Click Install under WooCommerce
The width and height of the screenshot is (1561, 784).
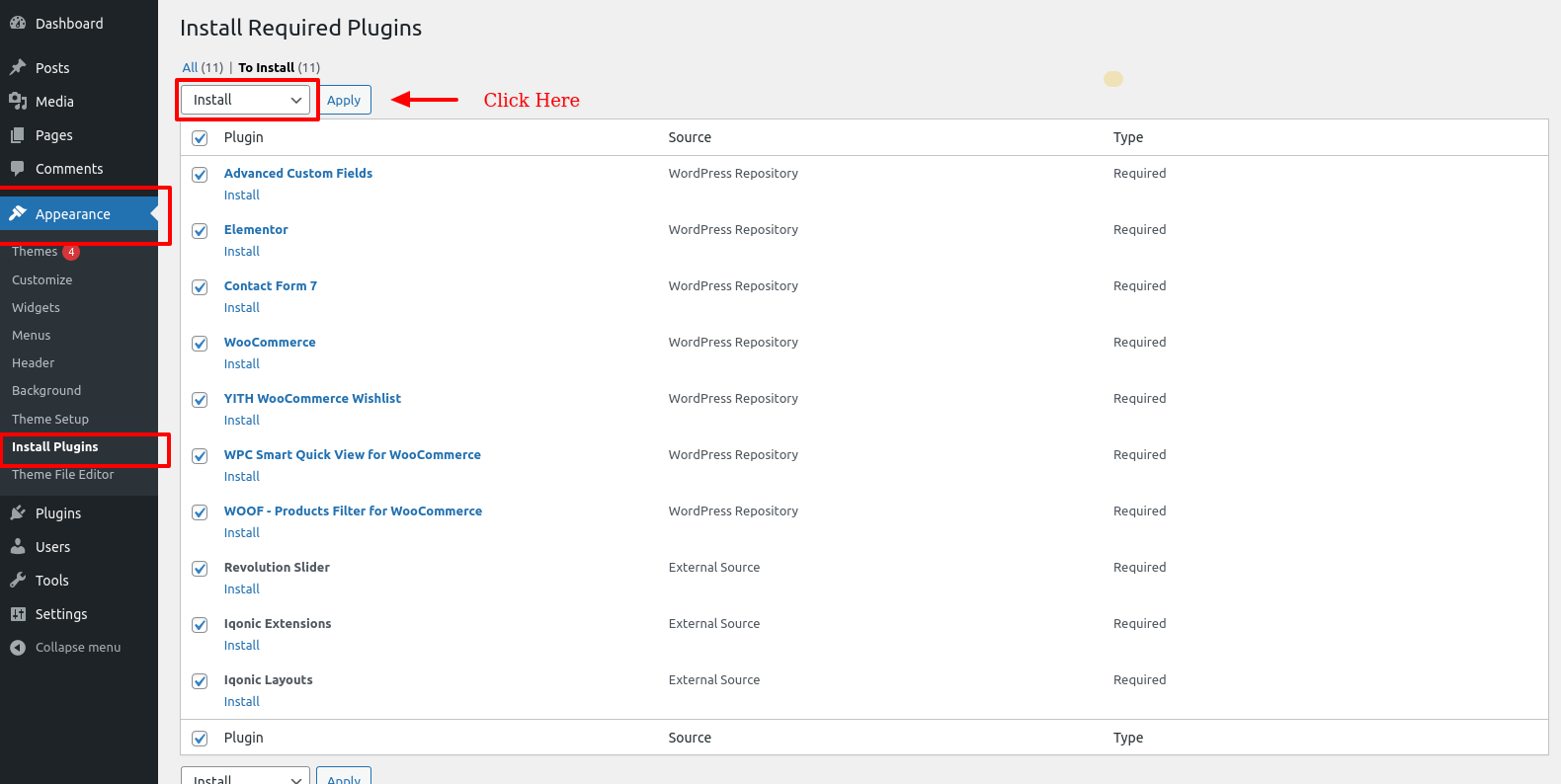(242, 364)
